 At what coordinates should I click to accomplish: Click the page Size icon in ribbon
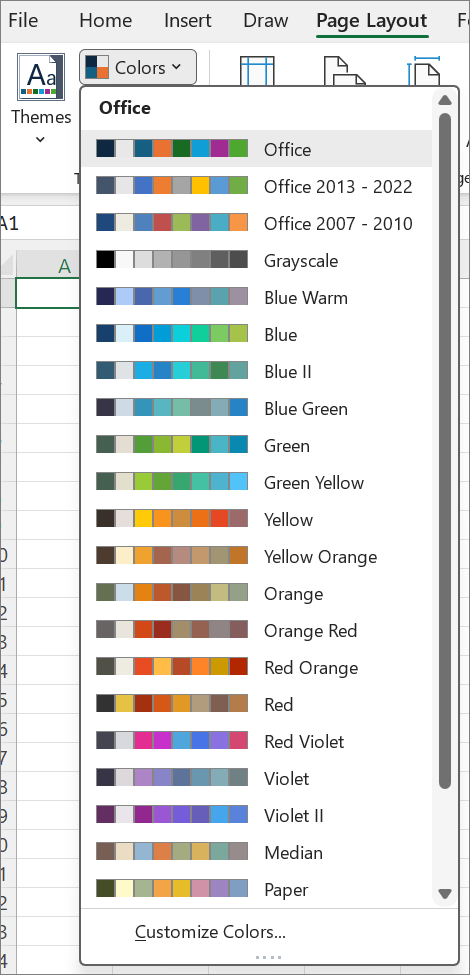tap(424, 70)
